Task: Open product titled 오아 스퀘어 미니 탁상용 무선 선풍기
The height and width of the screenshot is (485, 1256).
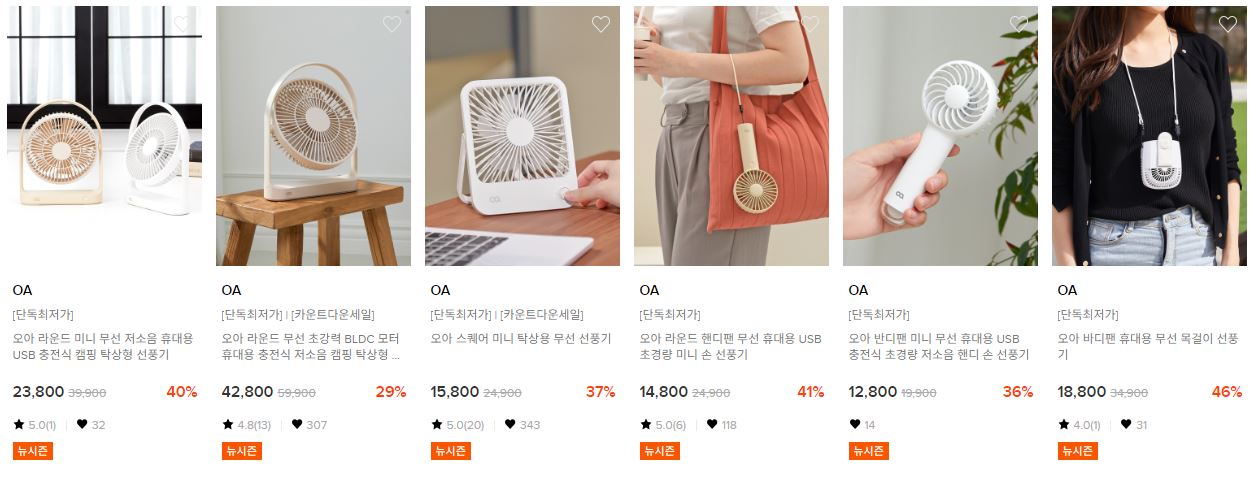Action: click(x=514, y=338)
